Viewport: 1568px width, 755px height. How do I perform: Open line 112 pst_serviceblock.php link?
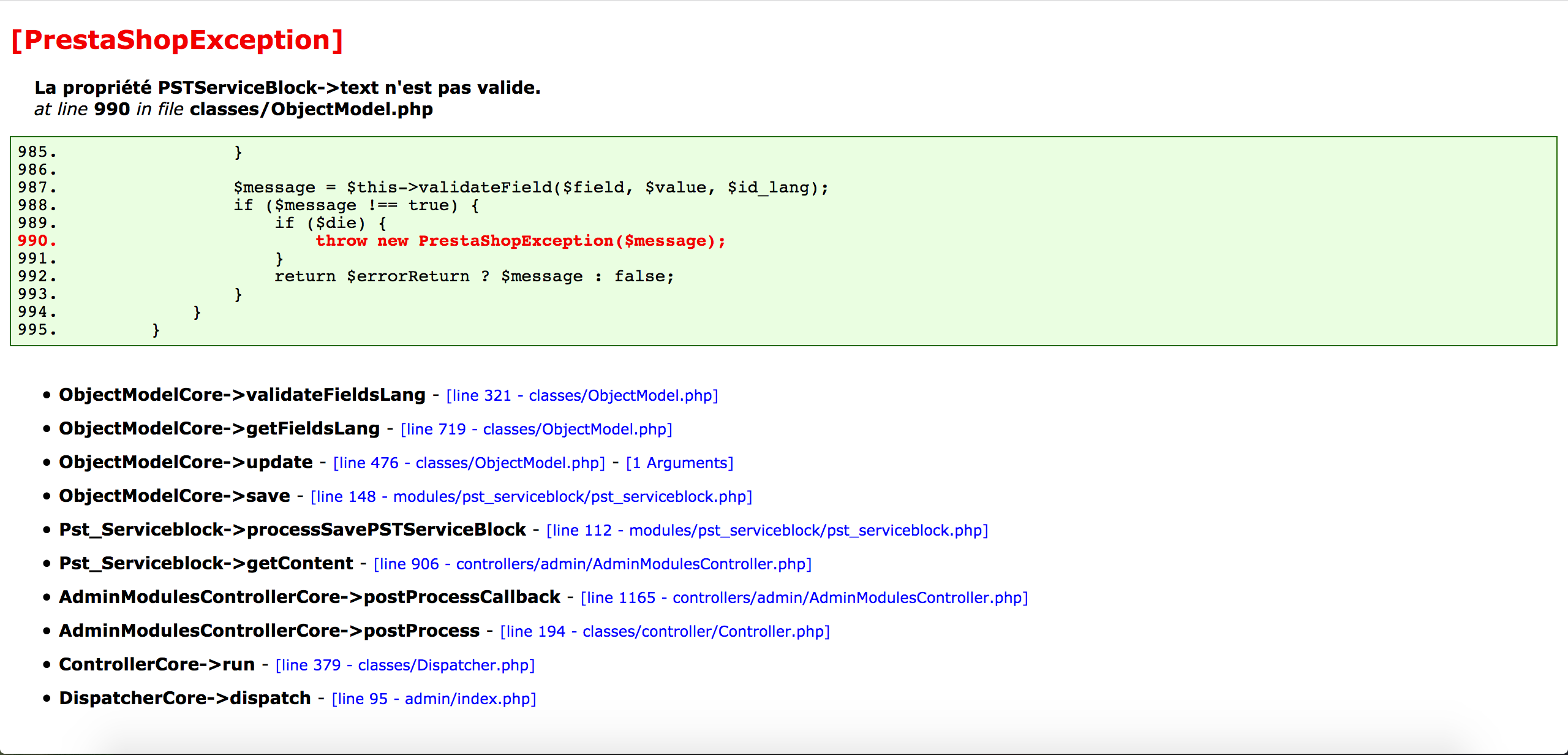point(767,531)
